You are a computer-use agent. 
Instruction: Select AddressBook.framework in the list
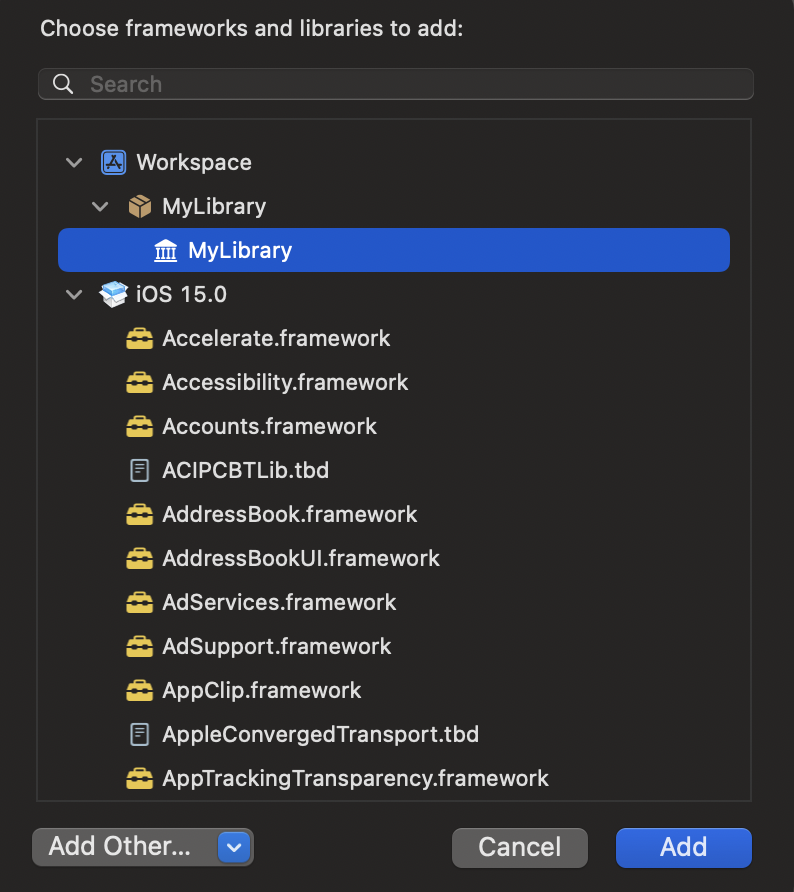(x=290, y=514)
